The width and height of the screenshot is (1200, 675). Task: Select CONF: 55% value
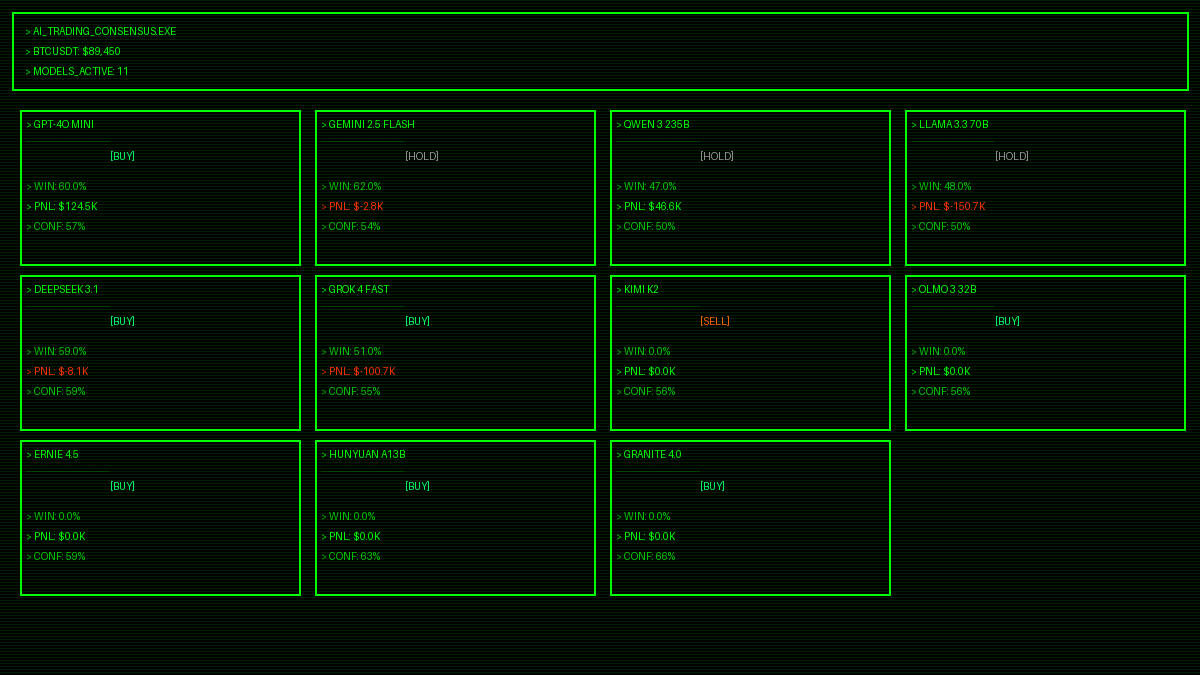tap(351, 391)
